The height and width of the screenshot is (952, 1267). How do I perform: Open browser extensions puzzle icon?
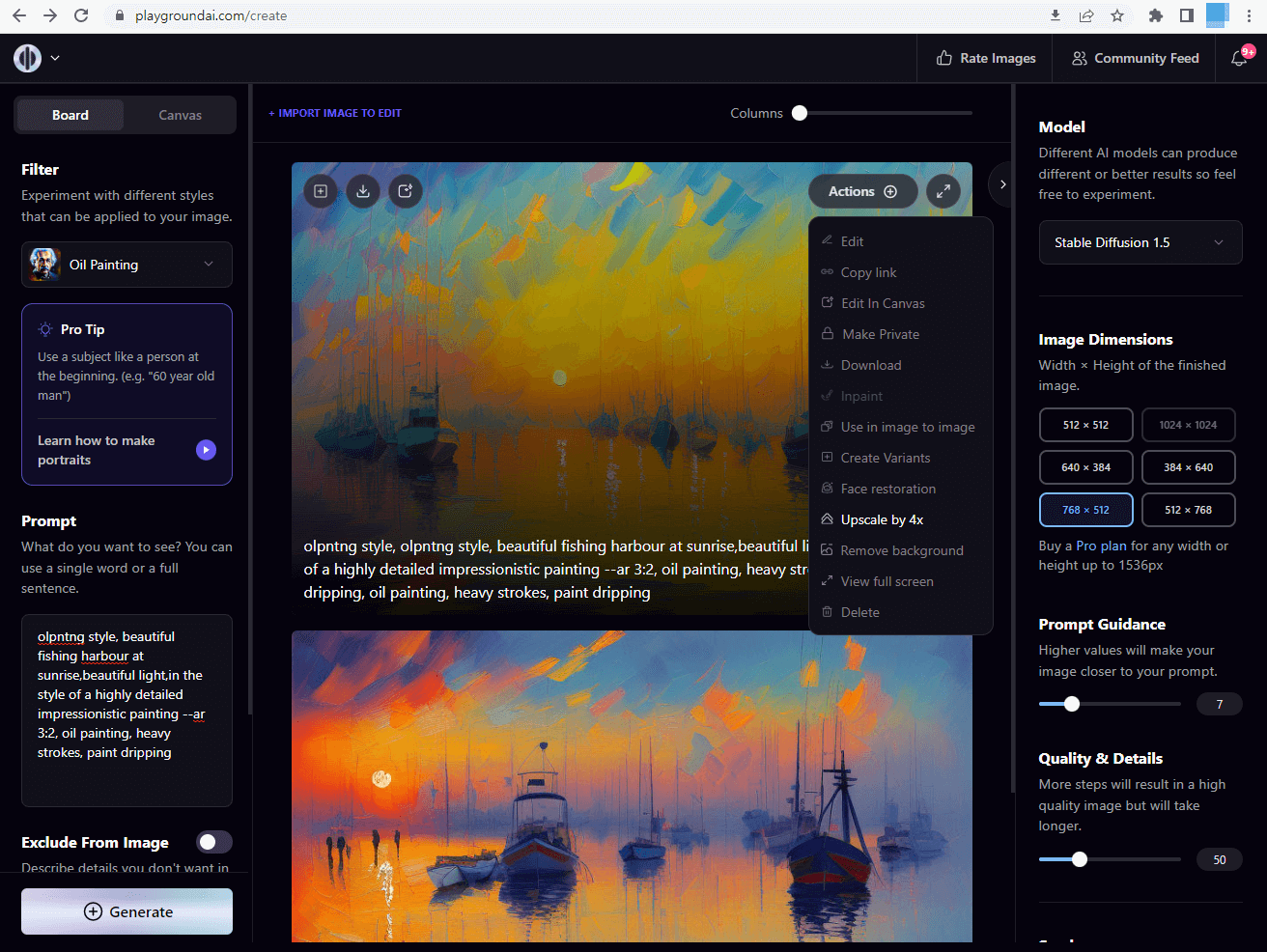[x=1156, y=15]
